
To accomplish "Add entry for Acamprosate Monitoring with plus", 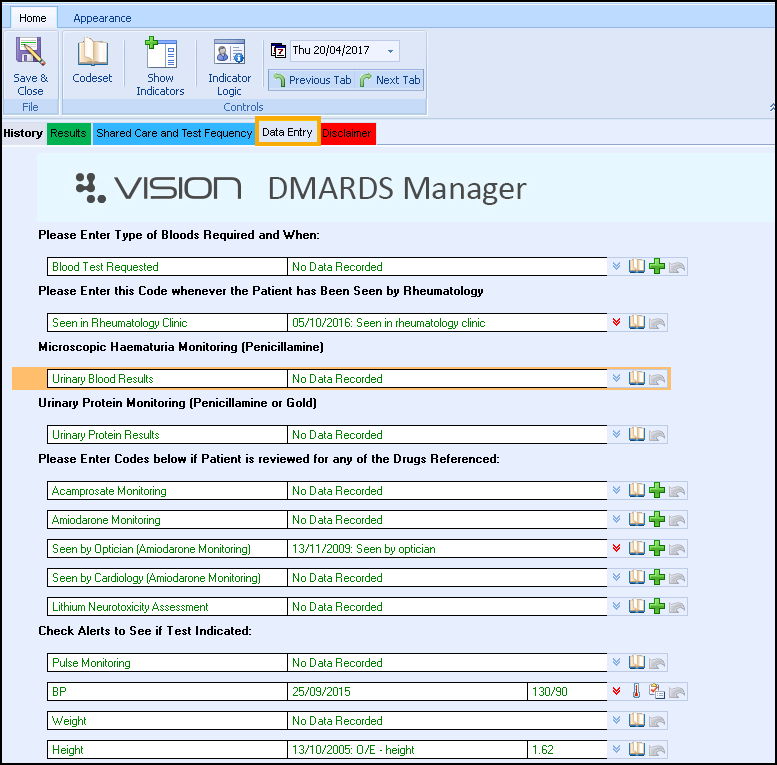I will pyautogui.click(x=657, y=491).
